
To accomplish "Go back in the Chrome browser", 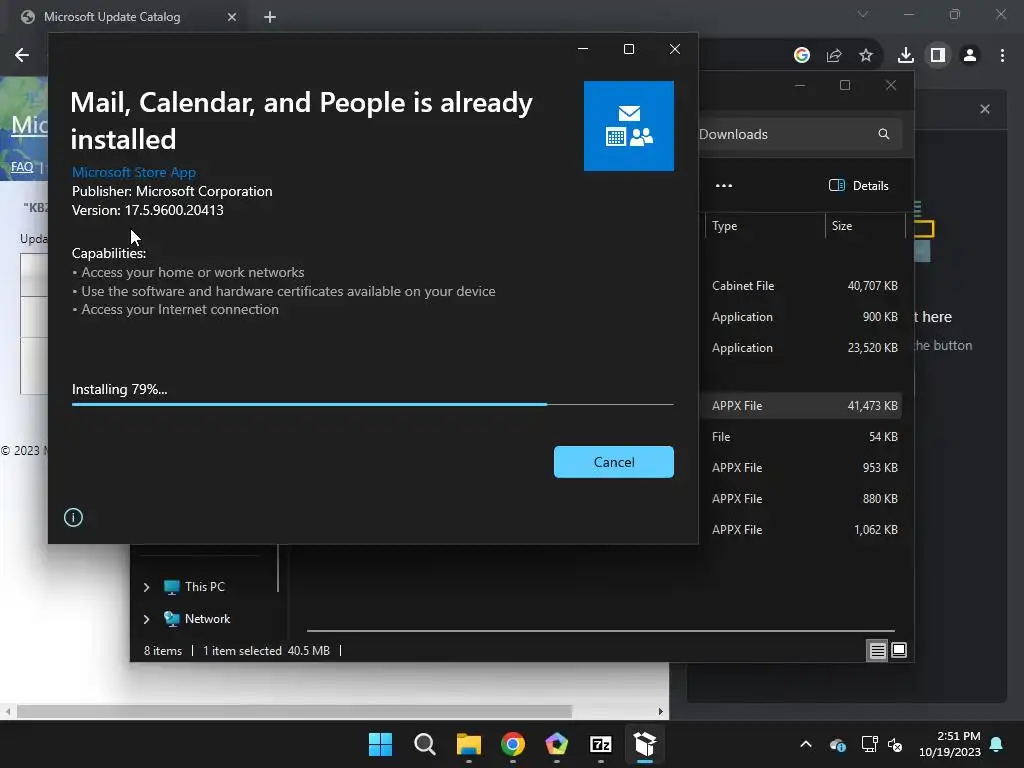I will (x=22, y=55).
